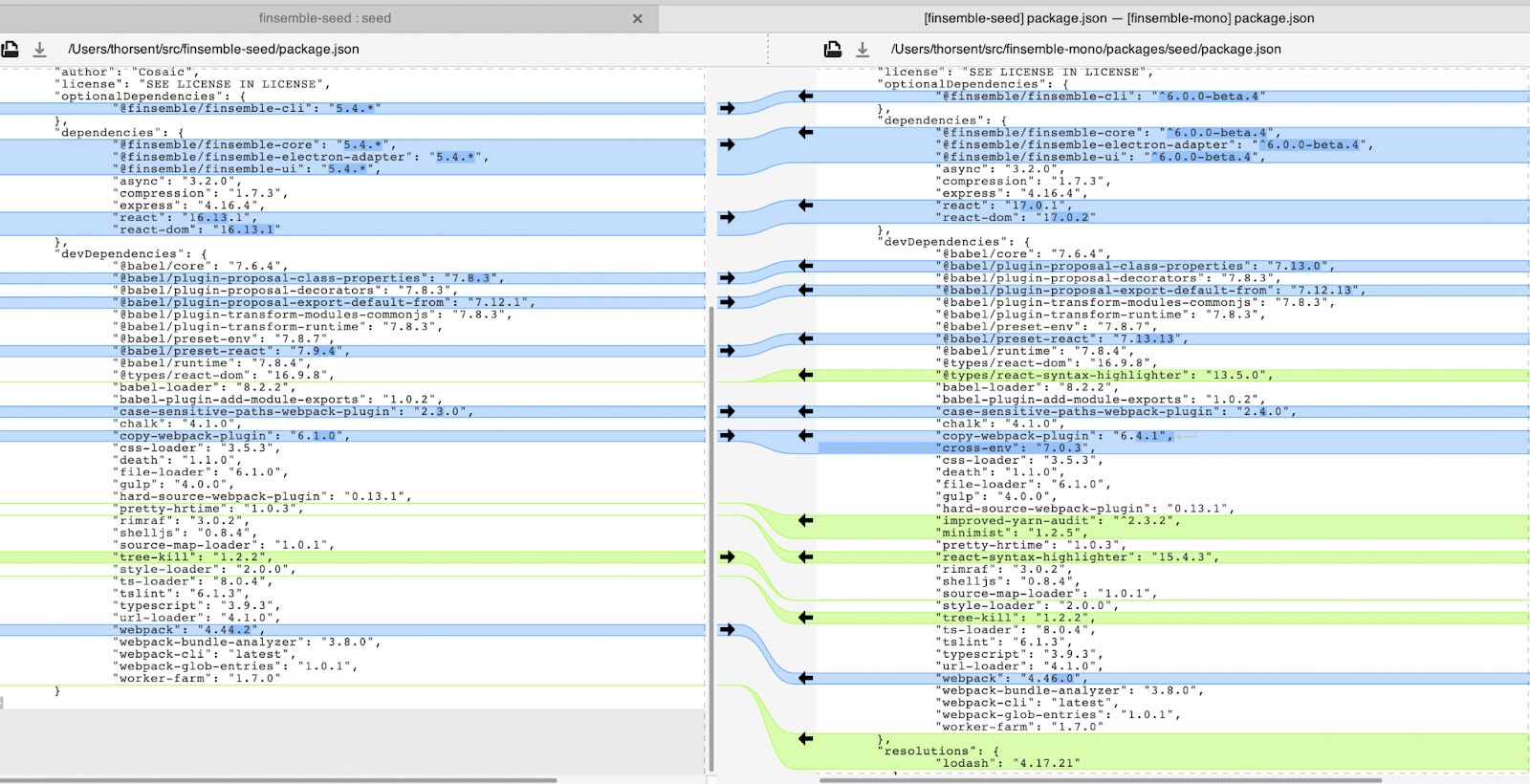
Task: Push the finsemble-core 5.4.* block right
Action: [727, 144]
